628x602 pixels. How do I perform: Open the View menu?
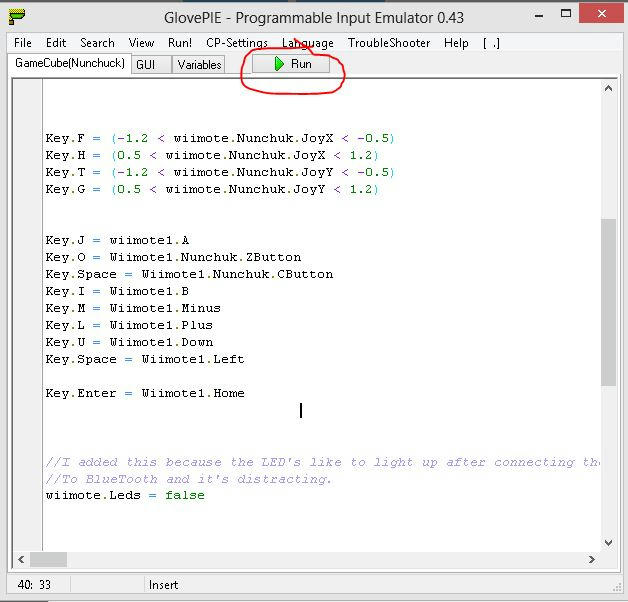pyautogui.click(x=141, y=43)
